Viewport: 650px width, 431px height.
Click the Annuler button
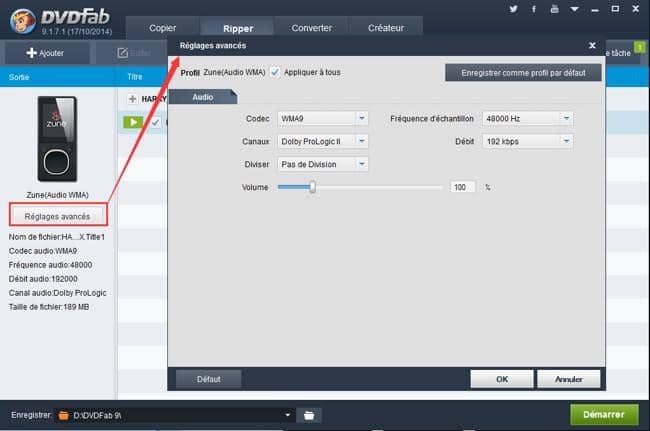click(x=569, y=379)
